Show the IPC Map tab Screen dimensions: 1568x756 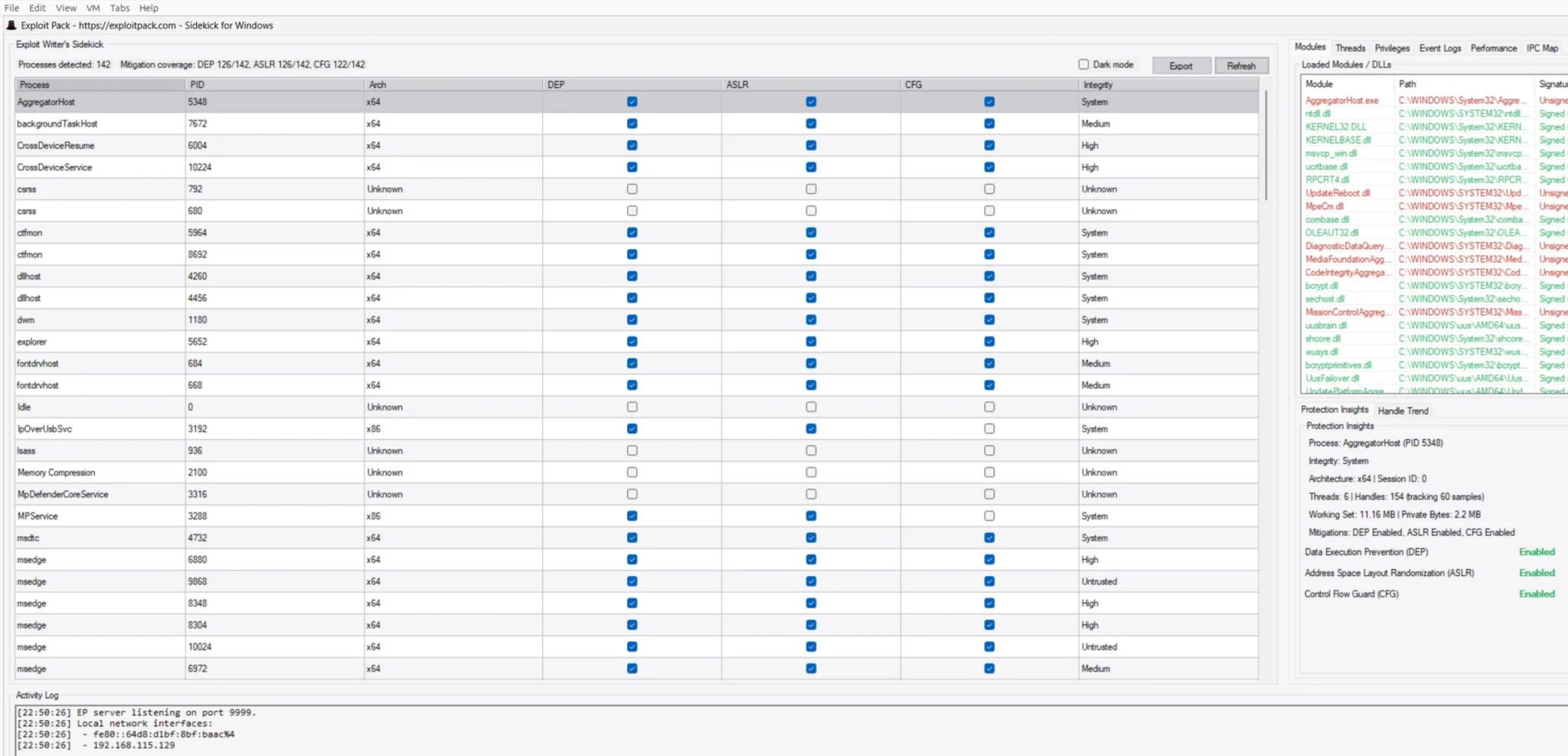click(x=1542, y=48)
